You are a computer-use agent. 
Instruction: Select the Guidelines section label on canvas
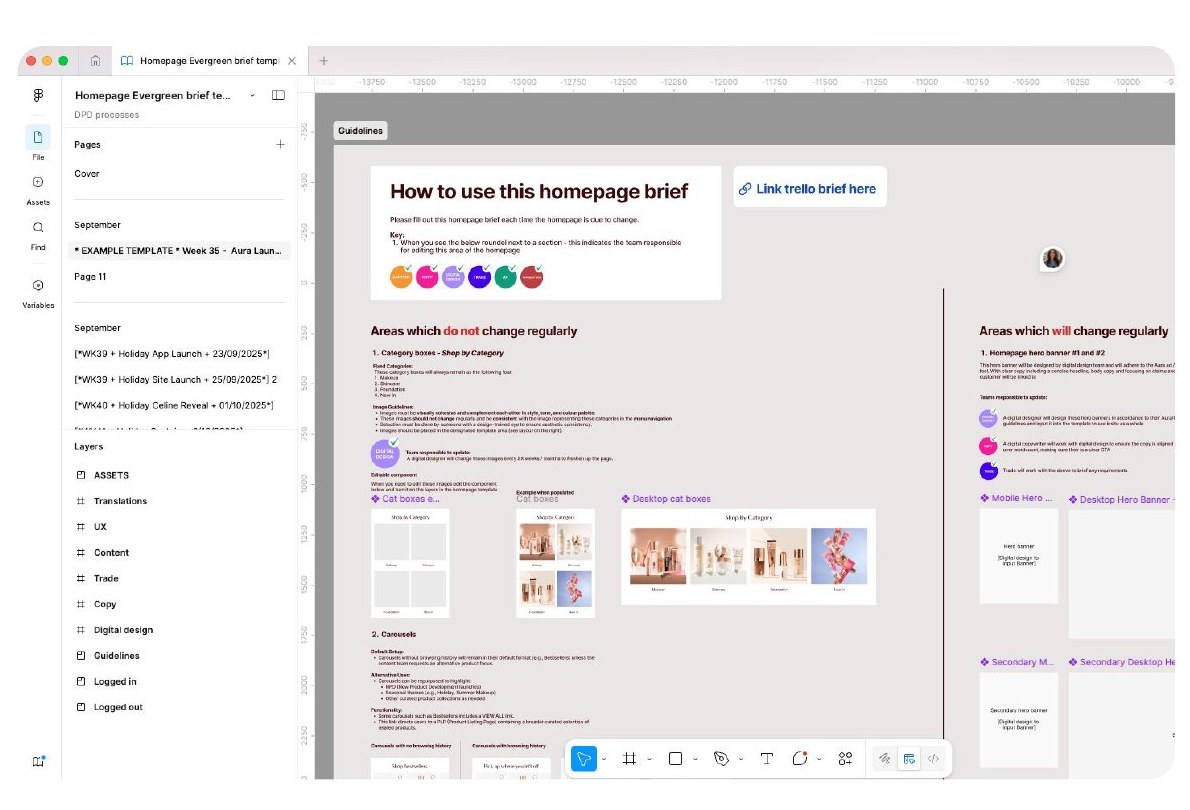click(360, 131)
